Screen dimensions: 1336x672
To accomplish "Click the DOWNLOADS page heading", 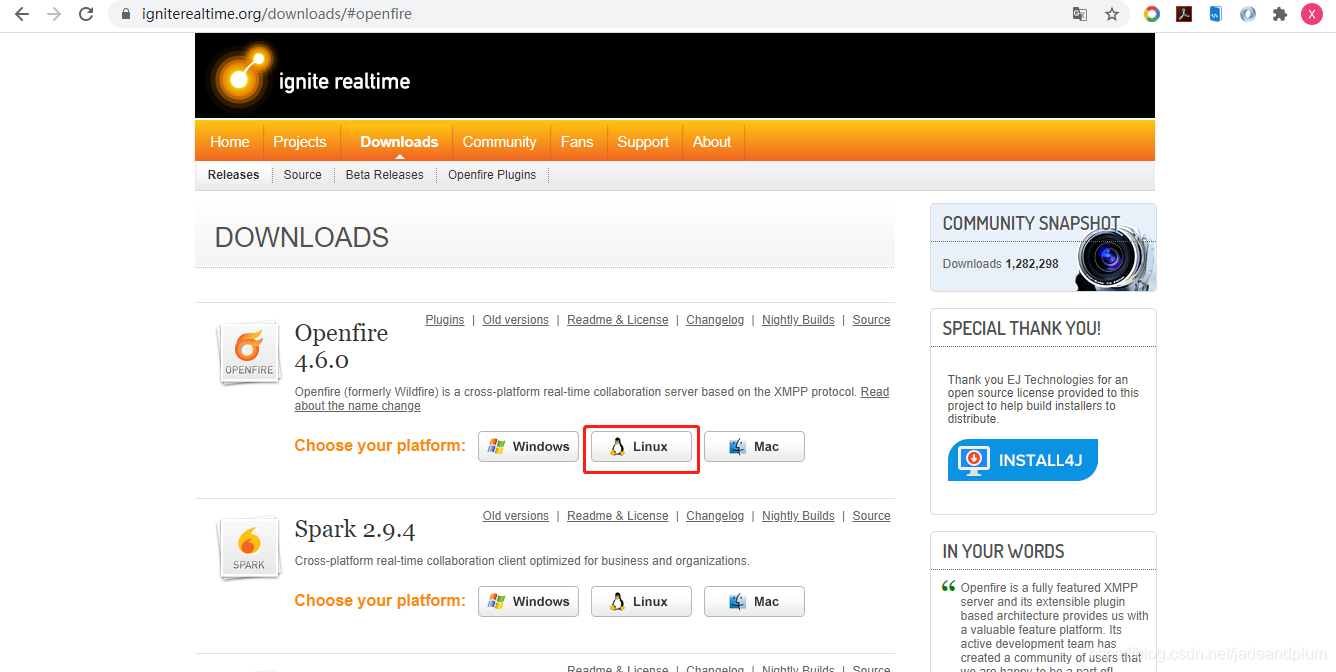I will [302, 238].
